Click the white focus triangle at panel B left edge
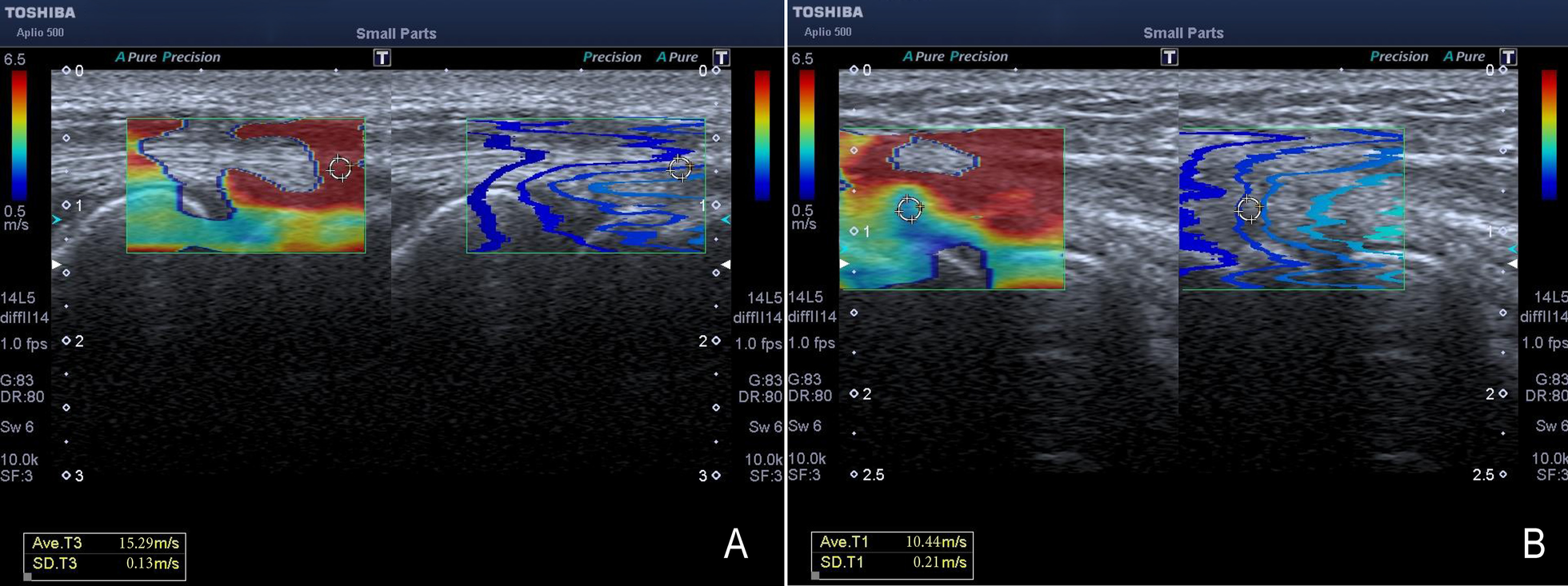Screen dimensions: 1568x586 pyautogui.click(x=843, y=263)
